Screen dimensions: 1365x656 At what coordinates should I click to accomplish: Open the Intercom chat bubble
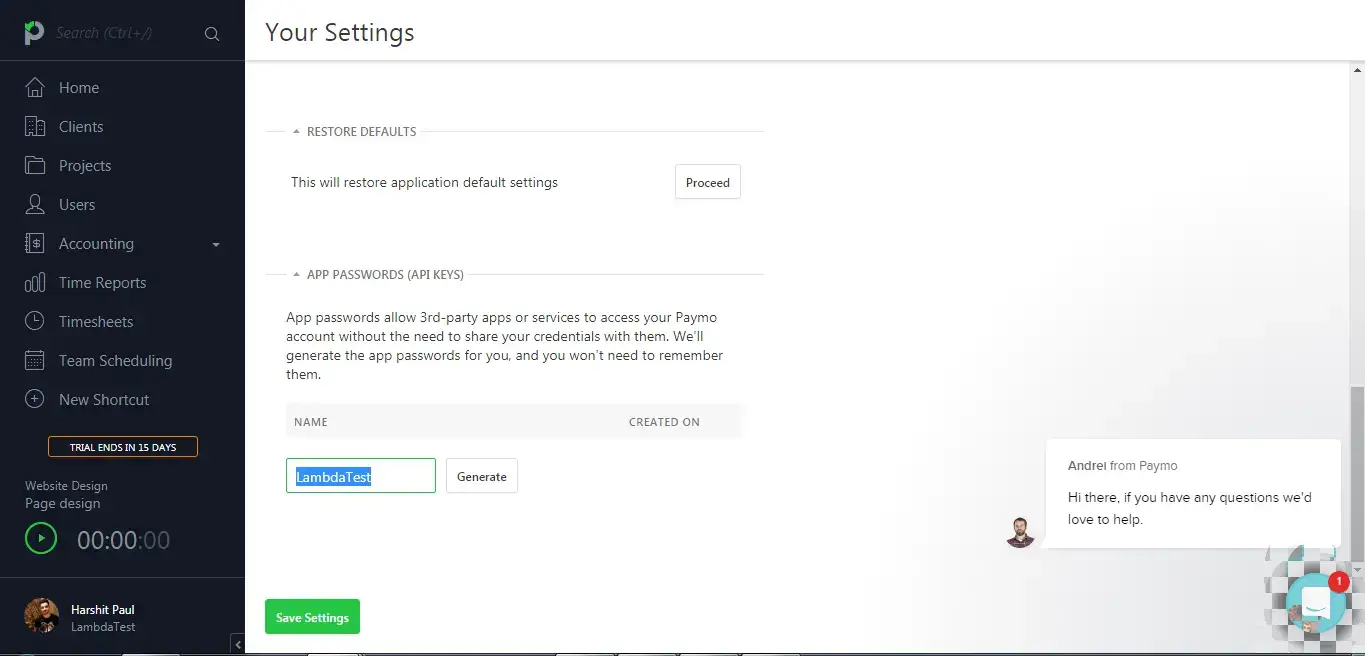(1316, 602)
